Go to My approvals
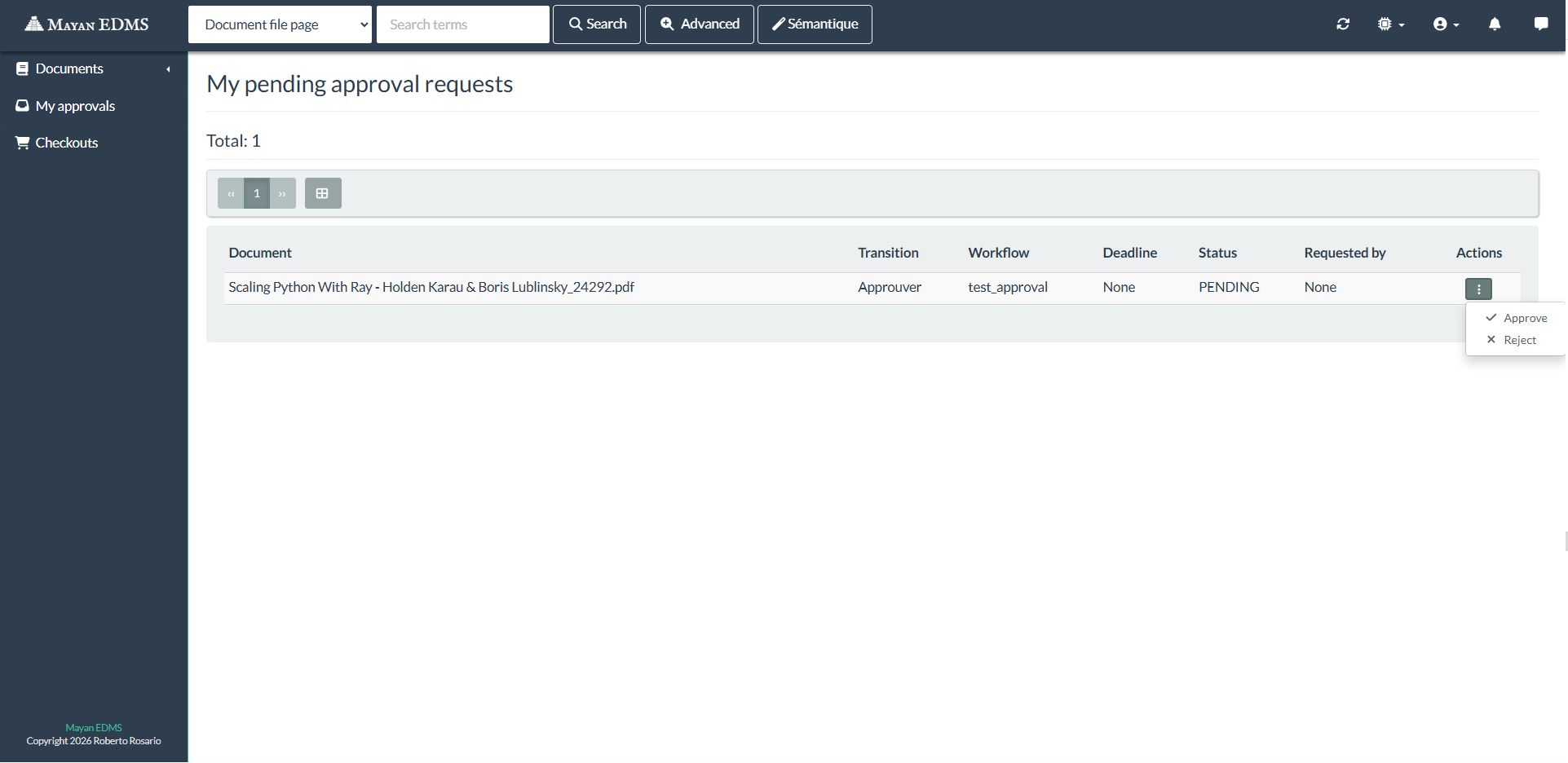This screenshot has width=1568, height=763. [75, 106]
